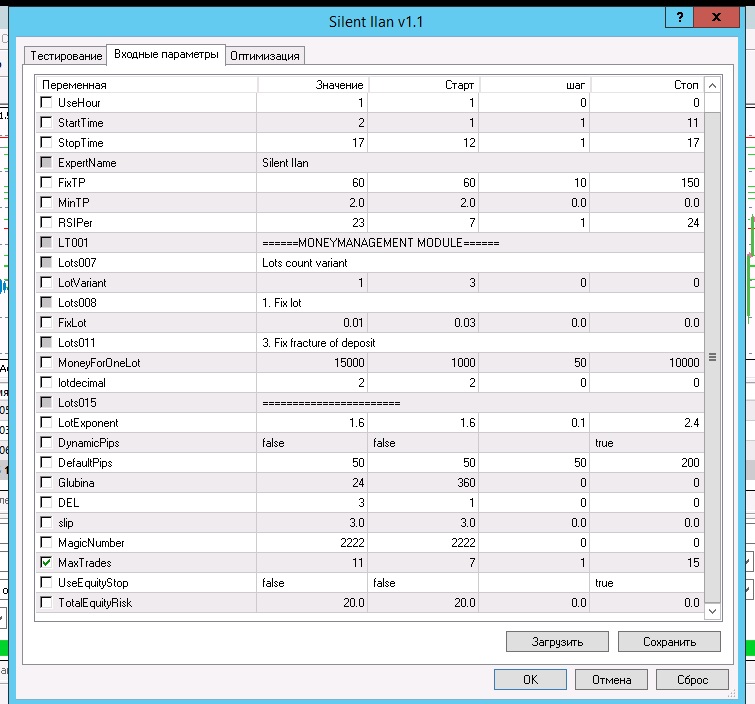Screen dimensions: 755x704
Task: Click the Сброс reset button
Action: point(692,679)
